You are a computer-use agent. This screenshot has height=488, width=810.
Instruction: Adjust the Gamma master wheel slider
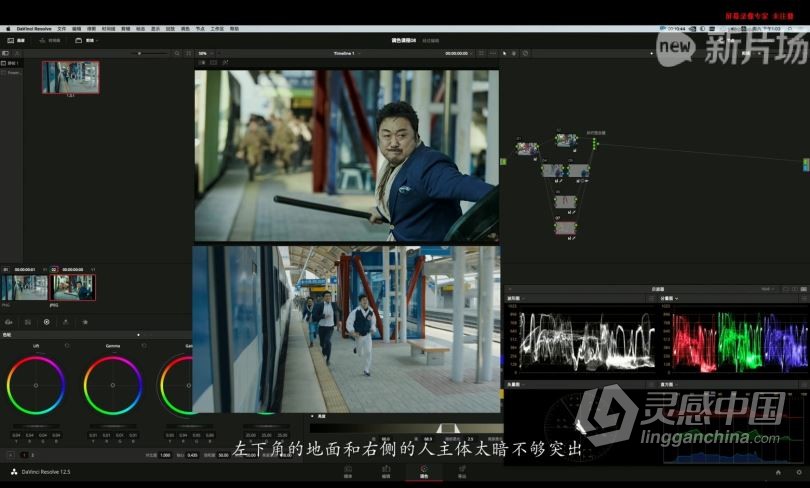point(113,426)
